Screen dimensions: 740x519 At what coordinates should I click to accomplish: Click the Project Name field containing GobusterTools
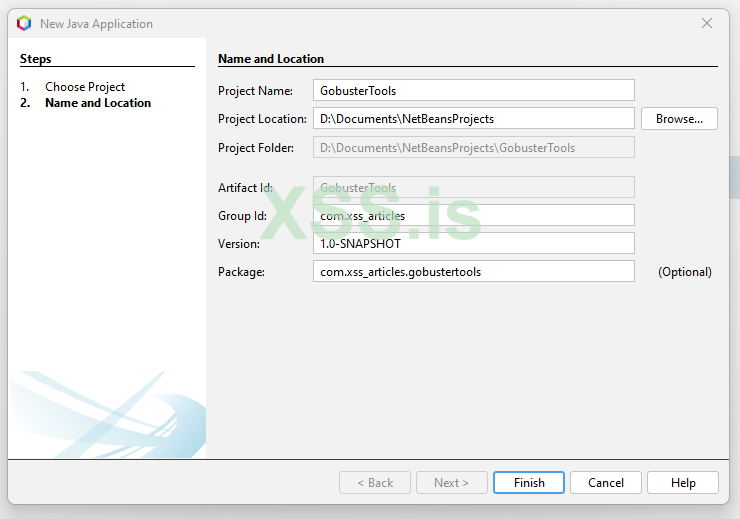pyautogui.click(x=473, y=90)
